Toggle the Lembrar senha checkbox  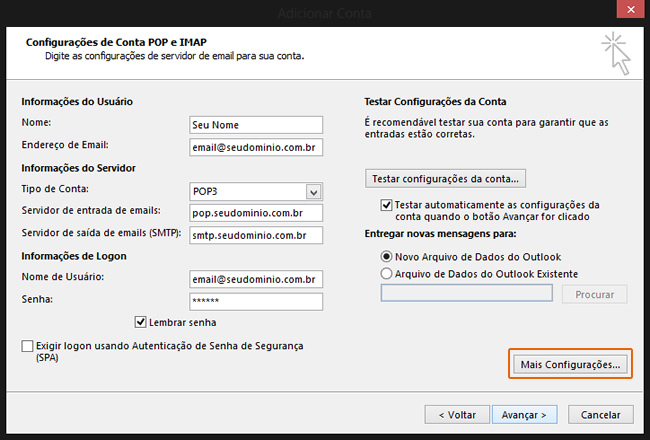tap(141, 322)
